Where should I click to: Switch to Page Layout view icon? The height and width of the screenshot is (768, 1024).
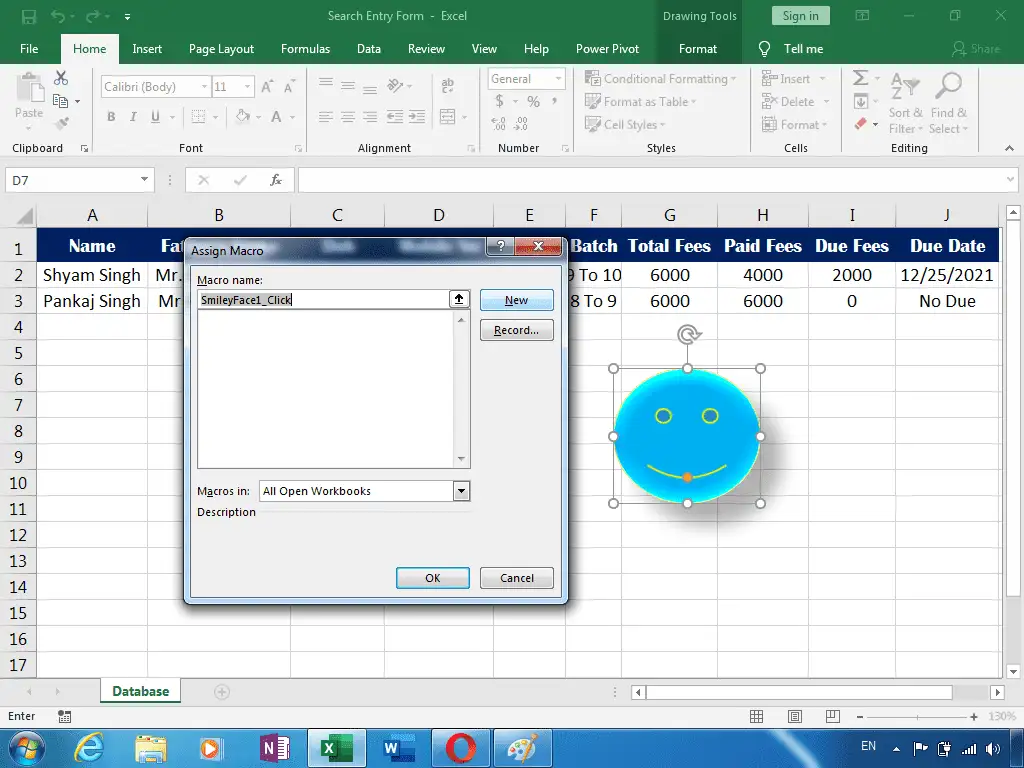coord(795,716)
